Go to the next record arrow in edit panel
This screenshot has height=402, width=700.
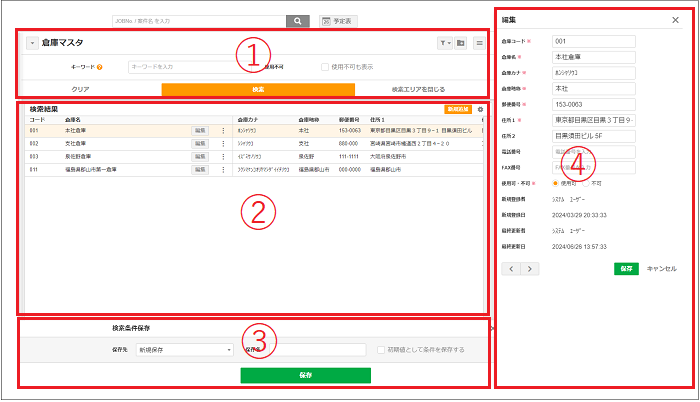pos(530,268)
